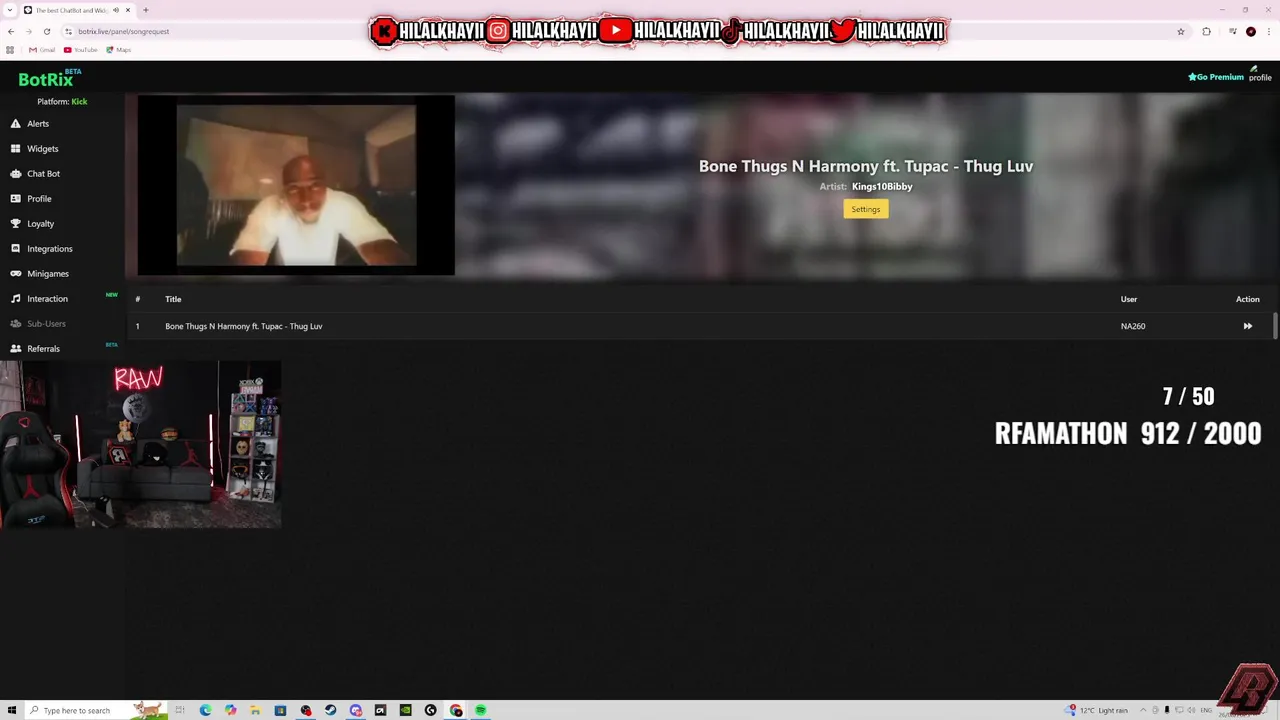
Task: Click the ENG language indicator
Action: (1206, 710)
